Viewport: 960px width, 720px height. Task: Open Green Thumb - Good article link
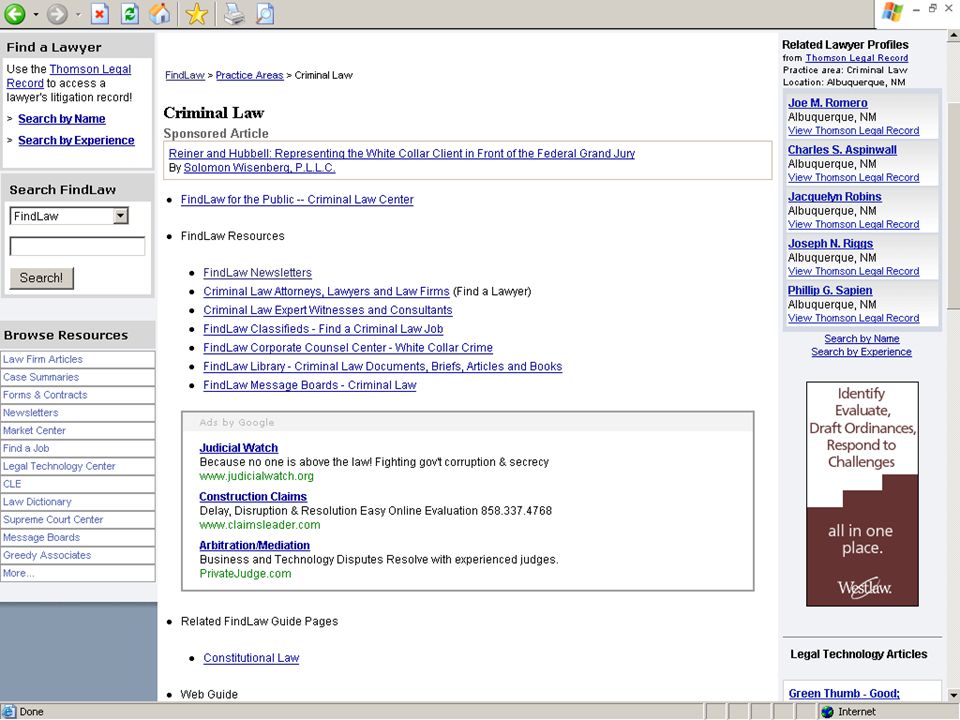(844, 693)
